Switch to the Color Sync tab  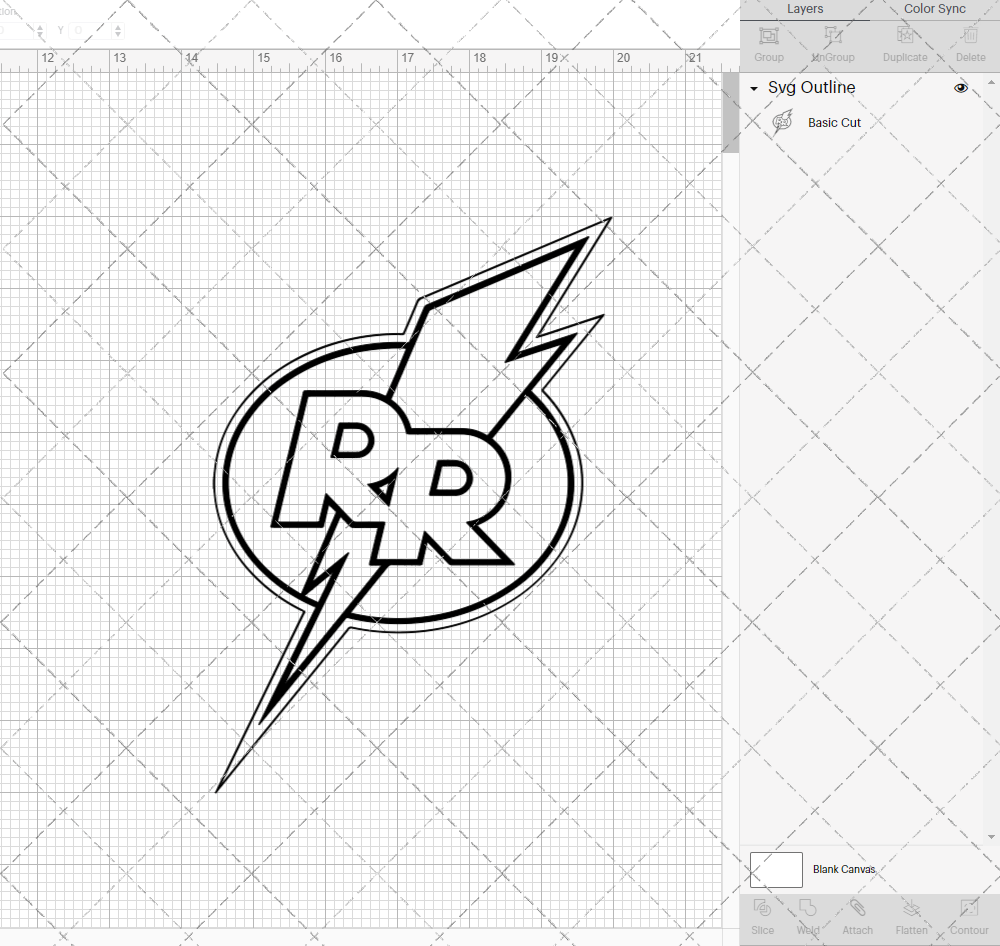(934, 9)
